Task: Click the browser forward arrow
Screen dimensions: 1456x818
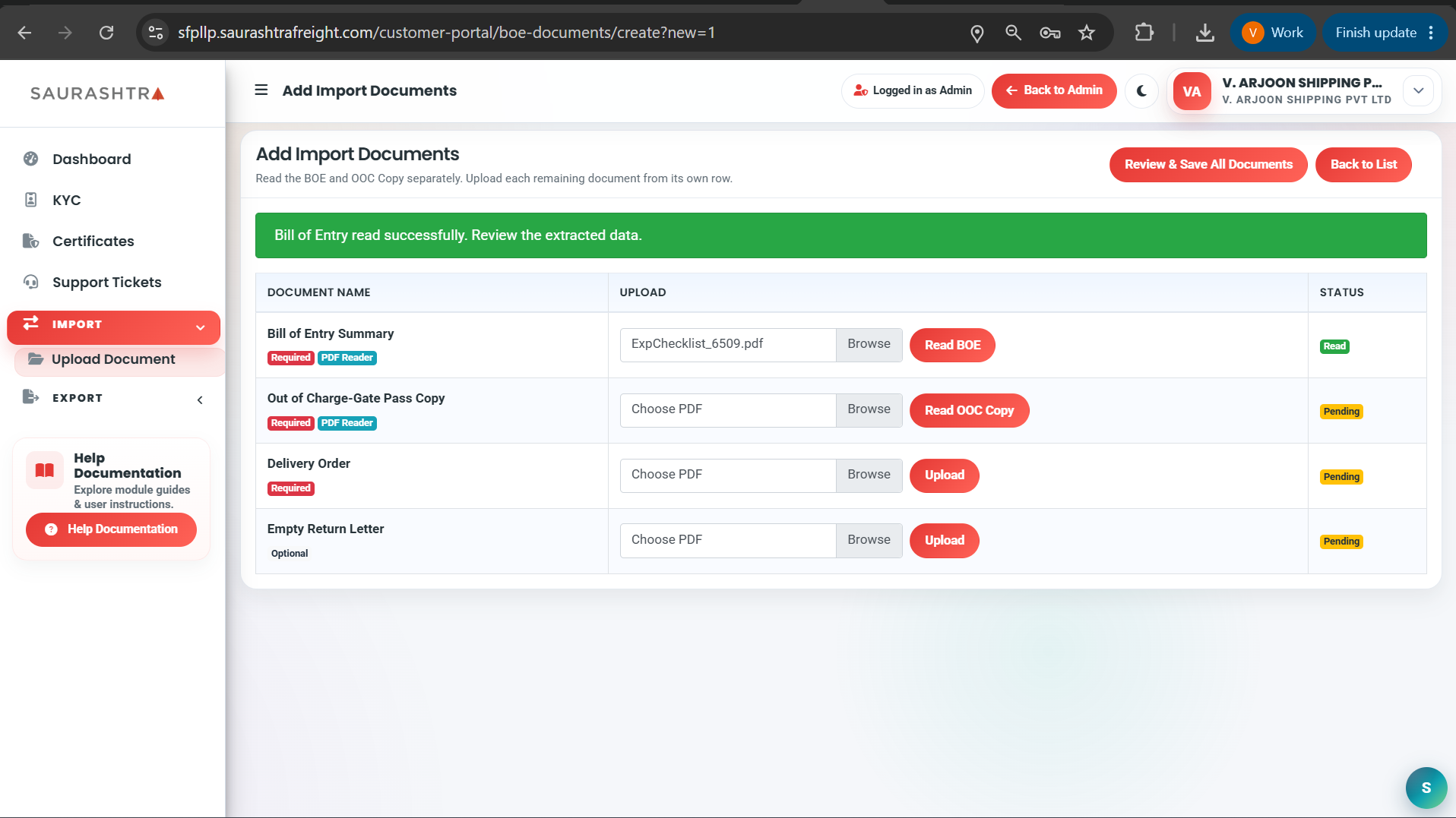Action: [x=65, y=33]
